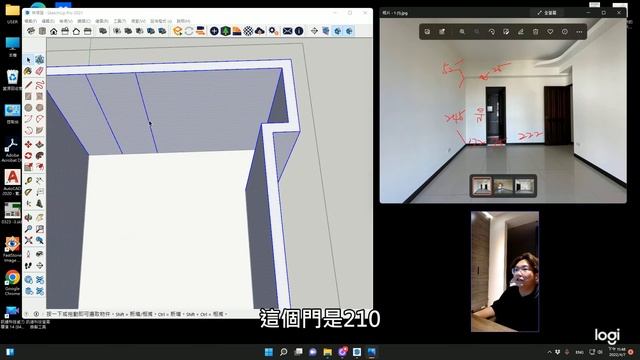This screenshot has width=640, height=360.
Task: Pick the Follow Me tool
Action: pyautogui.click(x=40, y=156)
